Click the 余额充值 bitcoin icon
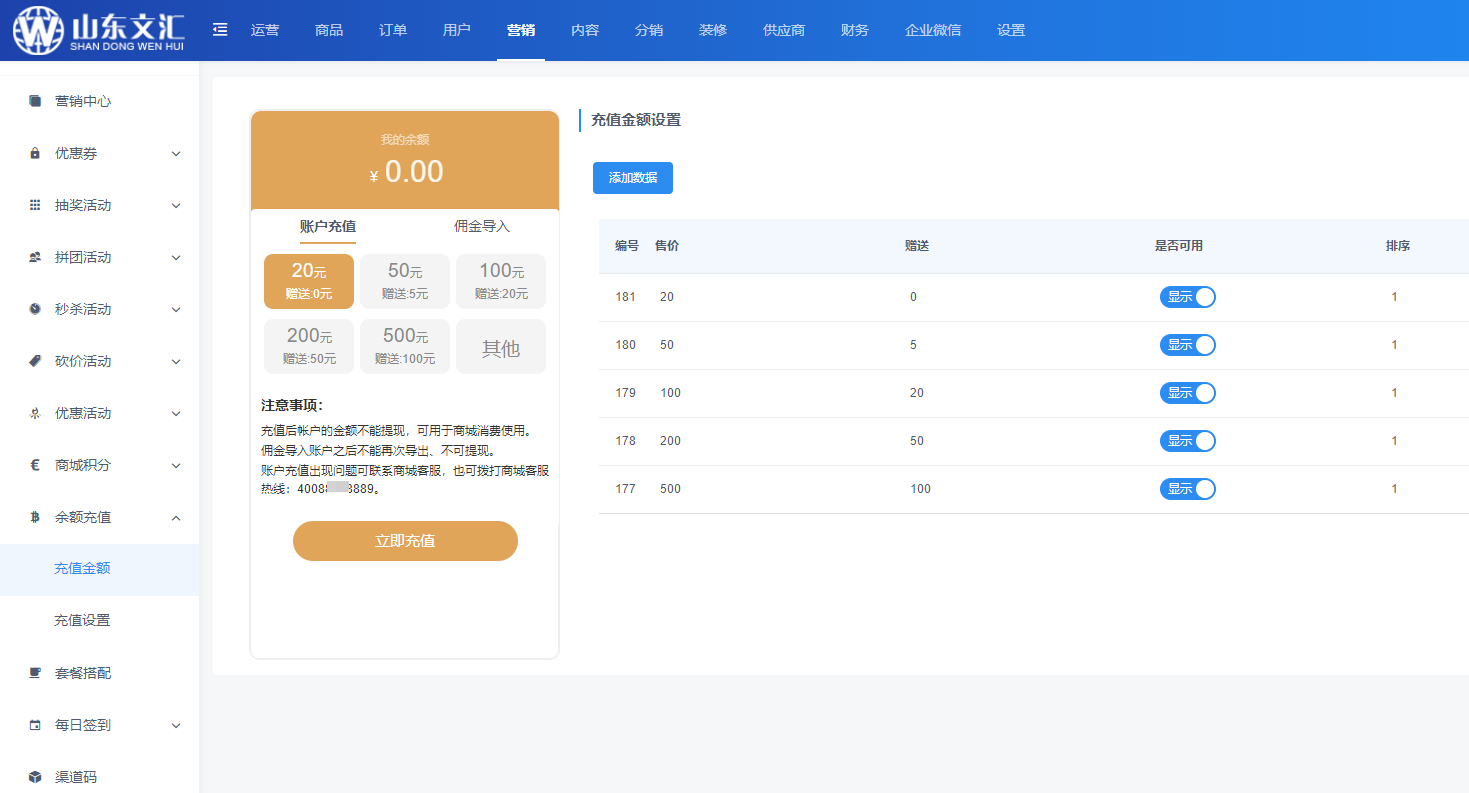Screen dimensions: 1469x793 [35, 517]
